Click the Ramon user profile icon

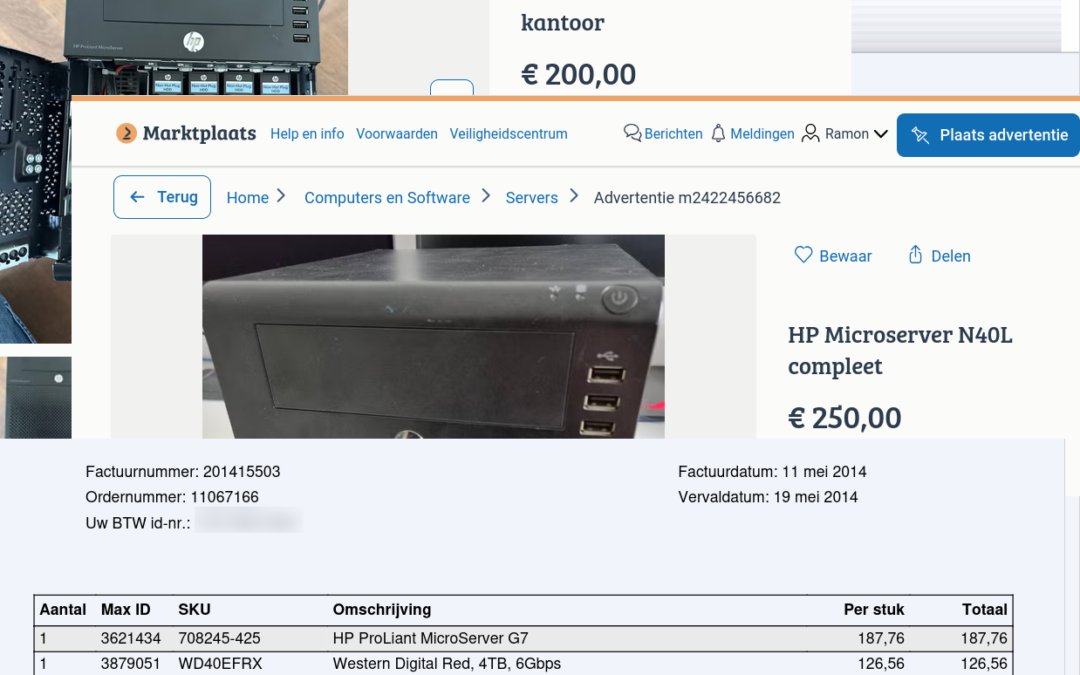point(811,133)
